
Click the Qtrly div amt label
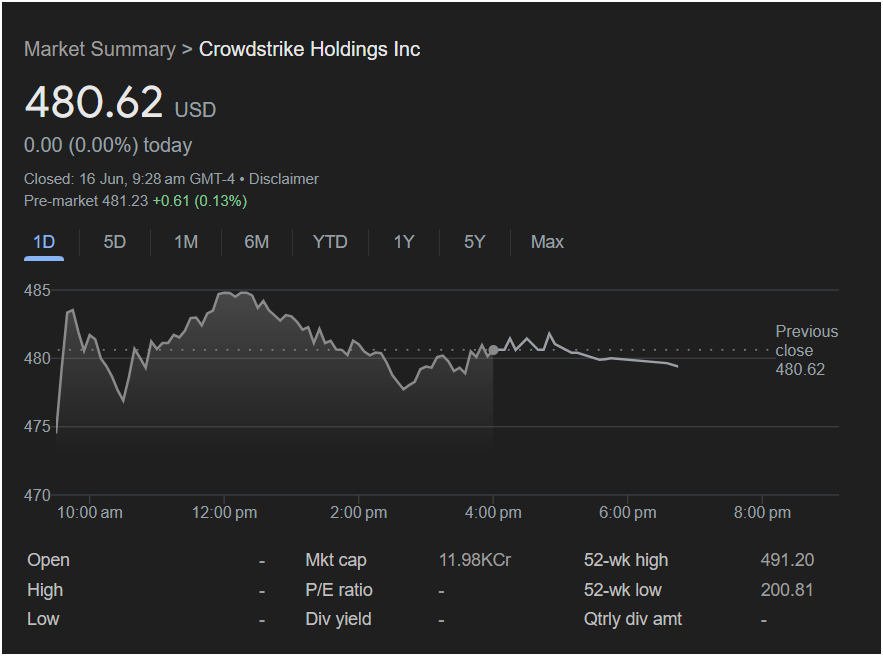pyautogui.click(x=633, y=619)
